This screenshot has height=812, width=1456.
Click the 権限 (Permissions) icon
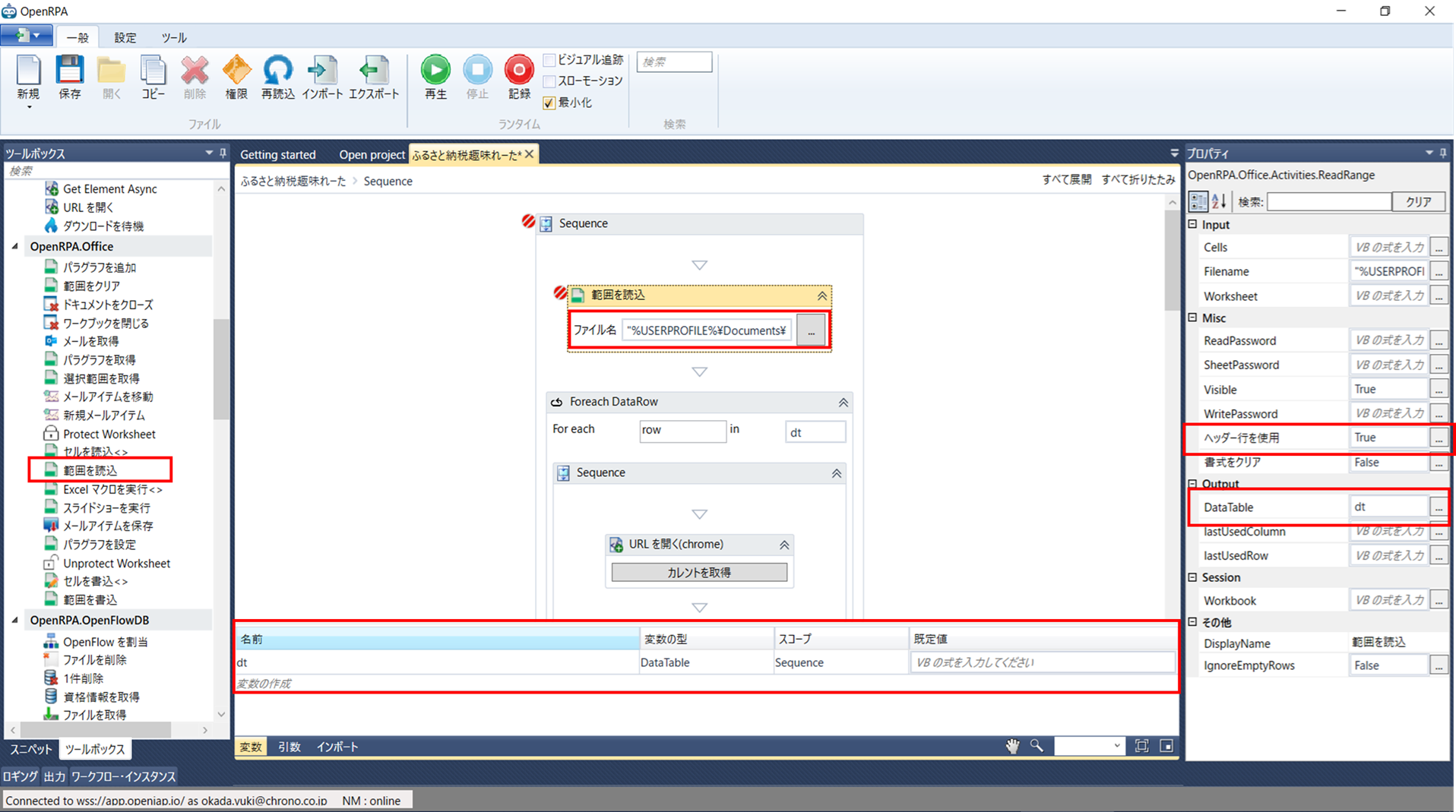[236, 71]
